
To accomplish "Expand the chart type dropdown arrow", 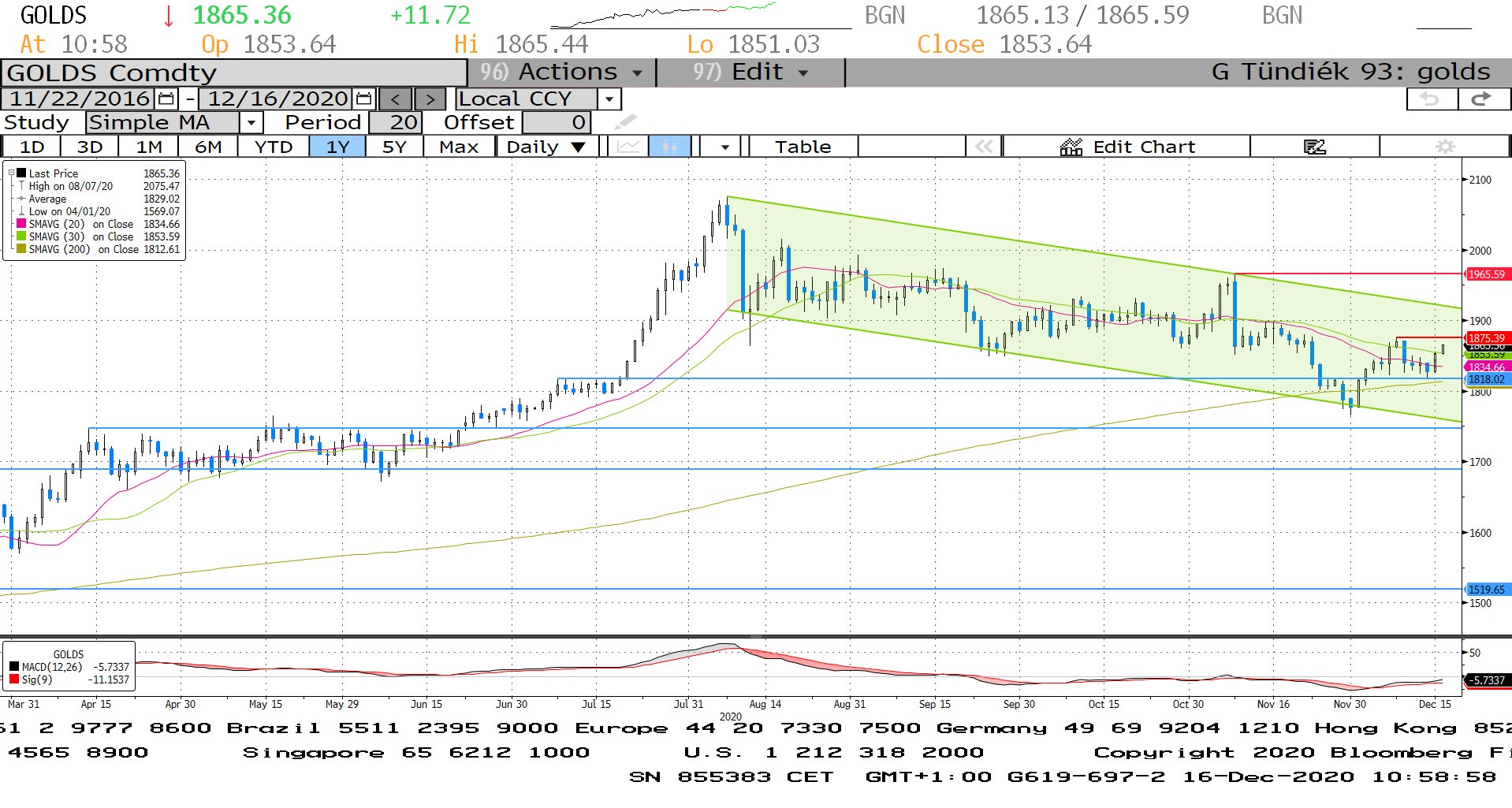I will point(724,147).
